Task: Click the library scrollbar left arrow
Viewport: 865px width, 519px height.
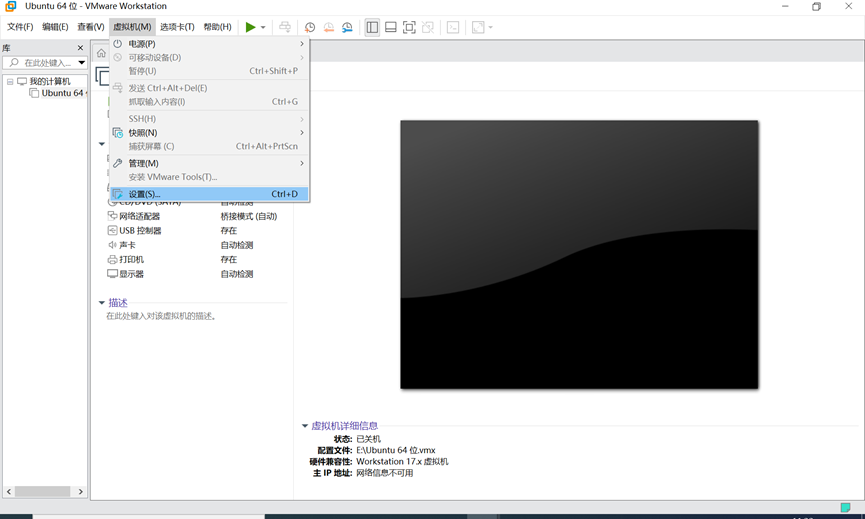Action: click(x=9, y=491)
